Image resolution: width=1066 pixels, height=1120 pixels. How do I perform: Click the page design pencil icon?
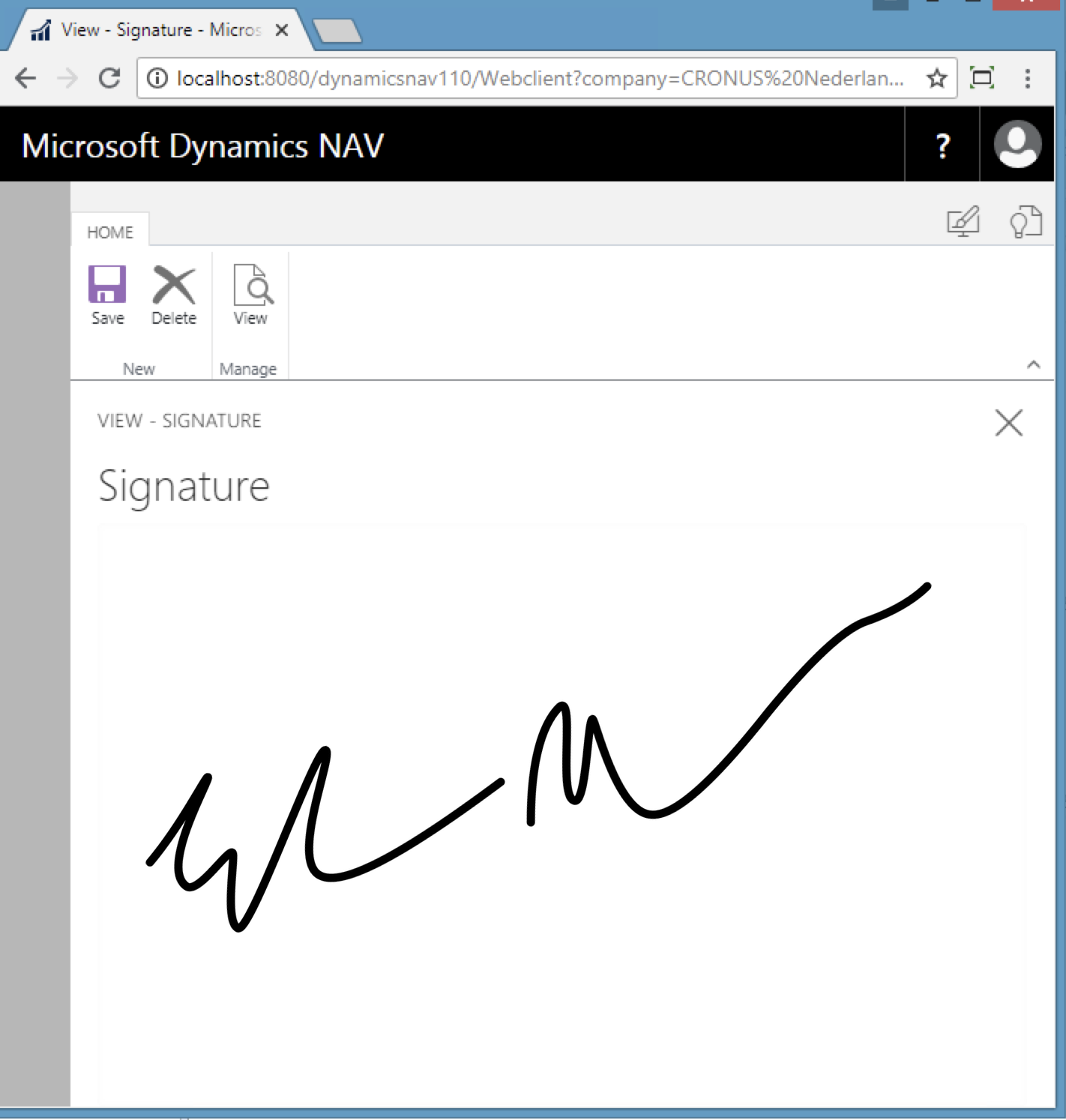click(963, 222)
